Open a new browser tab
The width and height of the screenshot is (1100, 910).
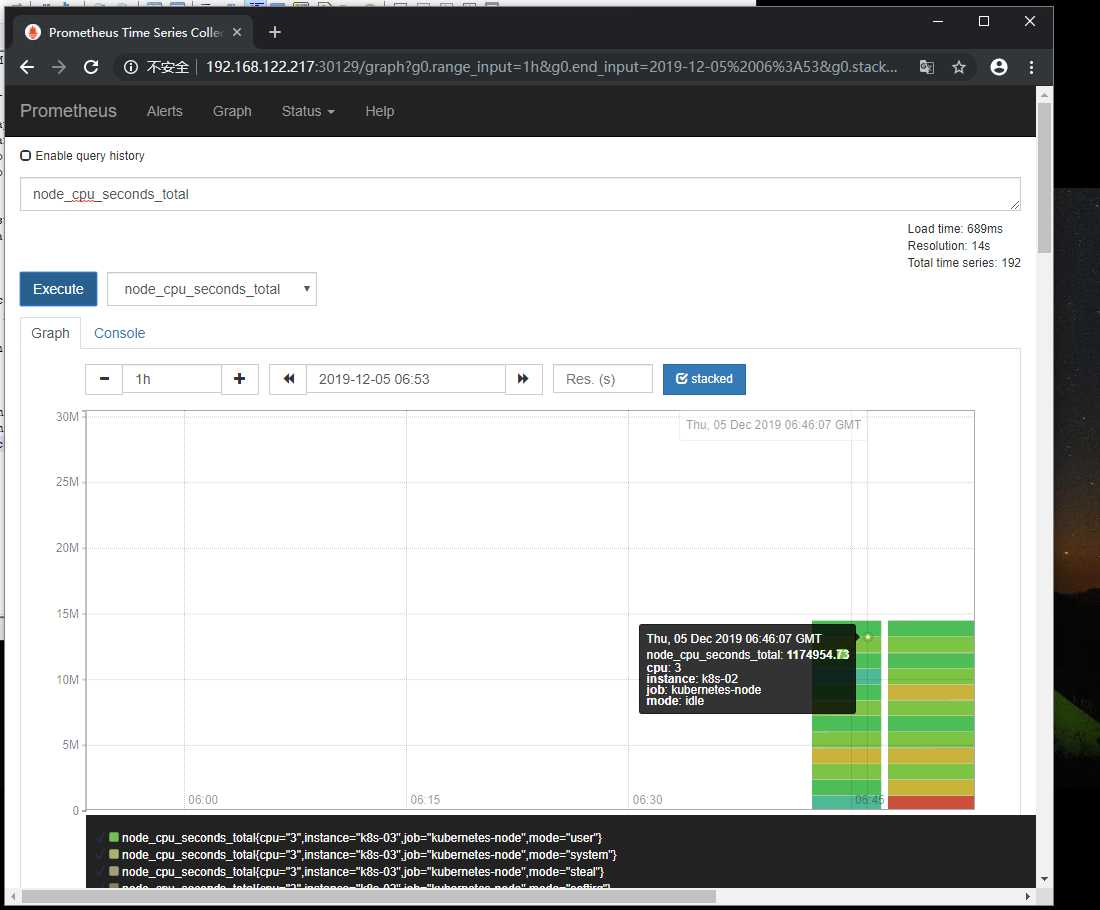click(275, 32)
